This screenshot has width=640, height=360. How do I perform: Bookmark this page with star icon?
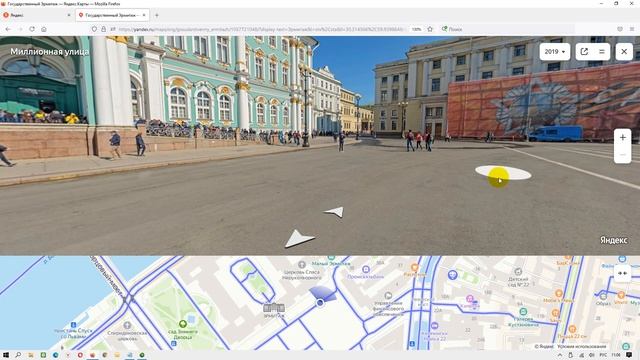tap(430, 29)
